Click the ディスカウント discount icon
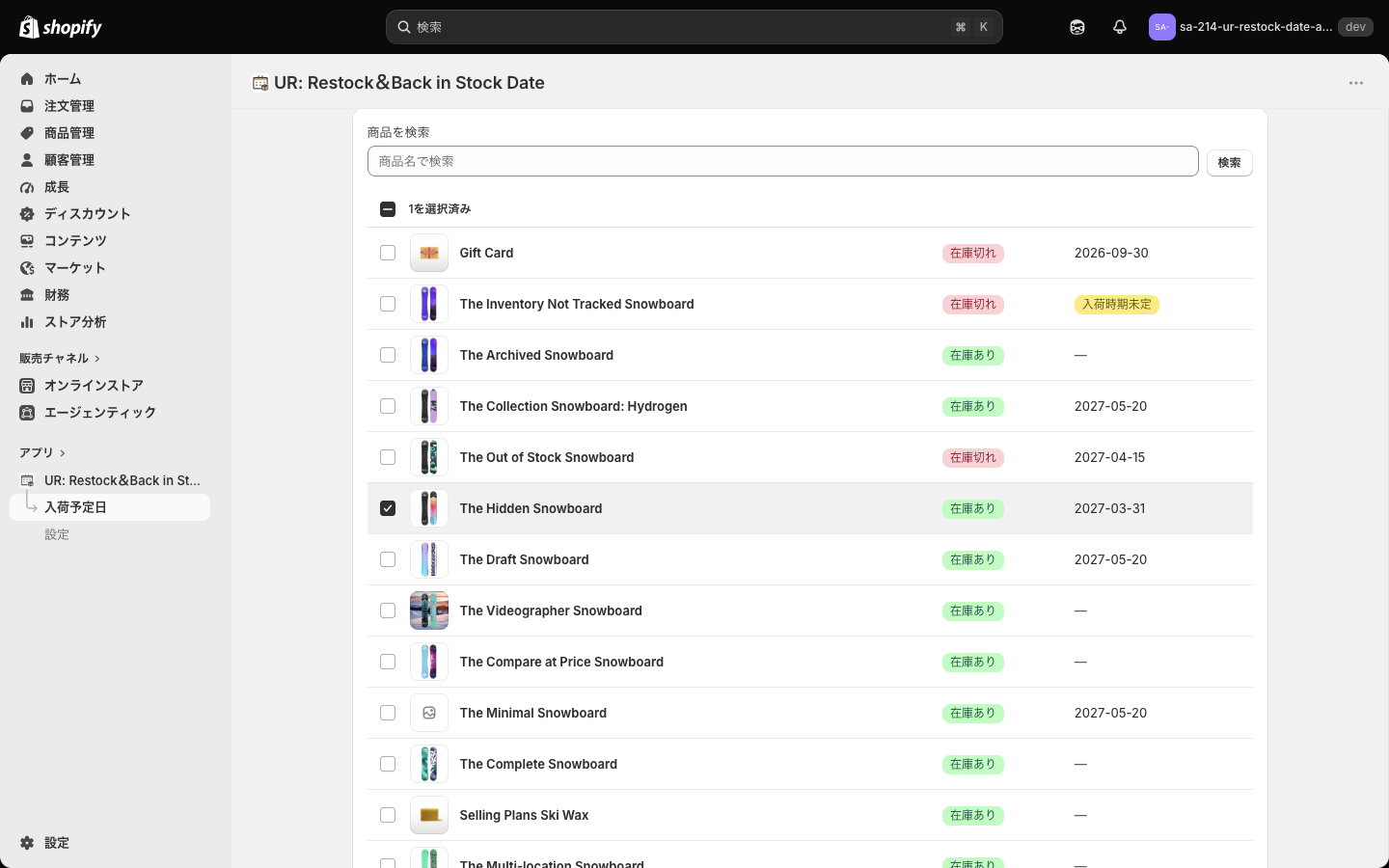 (27, 214)
